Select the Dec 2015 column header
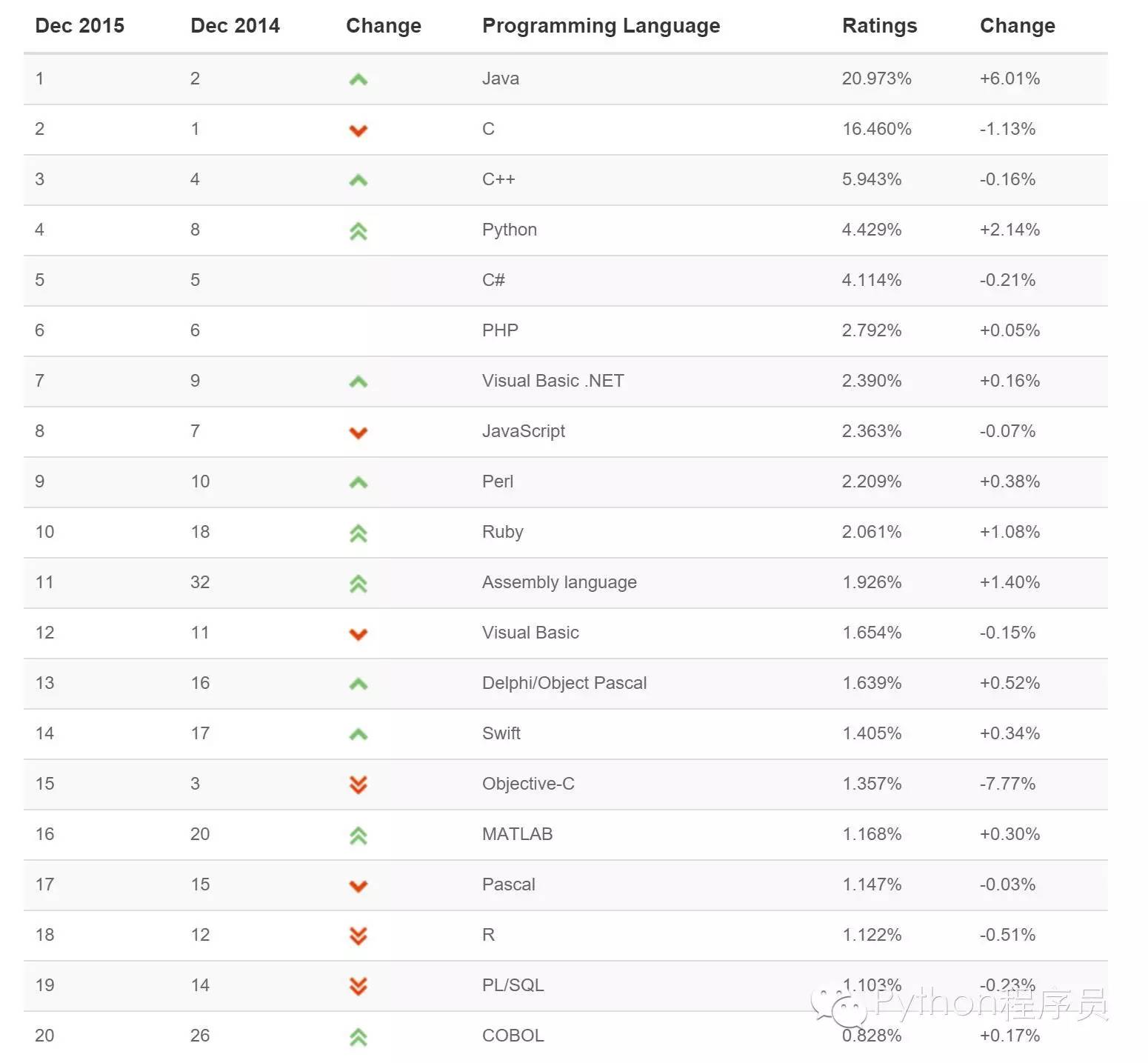The width and height of the screenshot is (1148, 1063). coord(80,26)
